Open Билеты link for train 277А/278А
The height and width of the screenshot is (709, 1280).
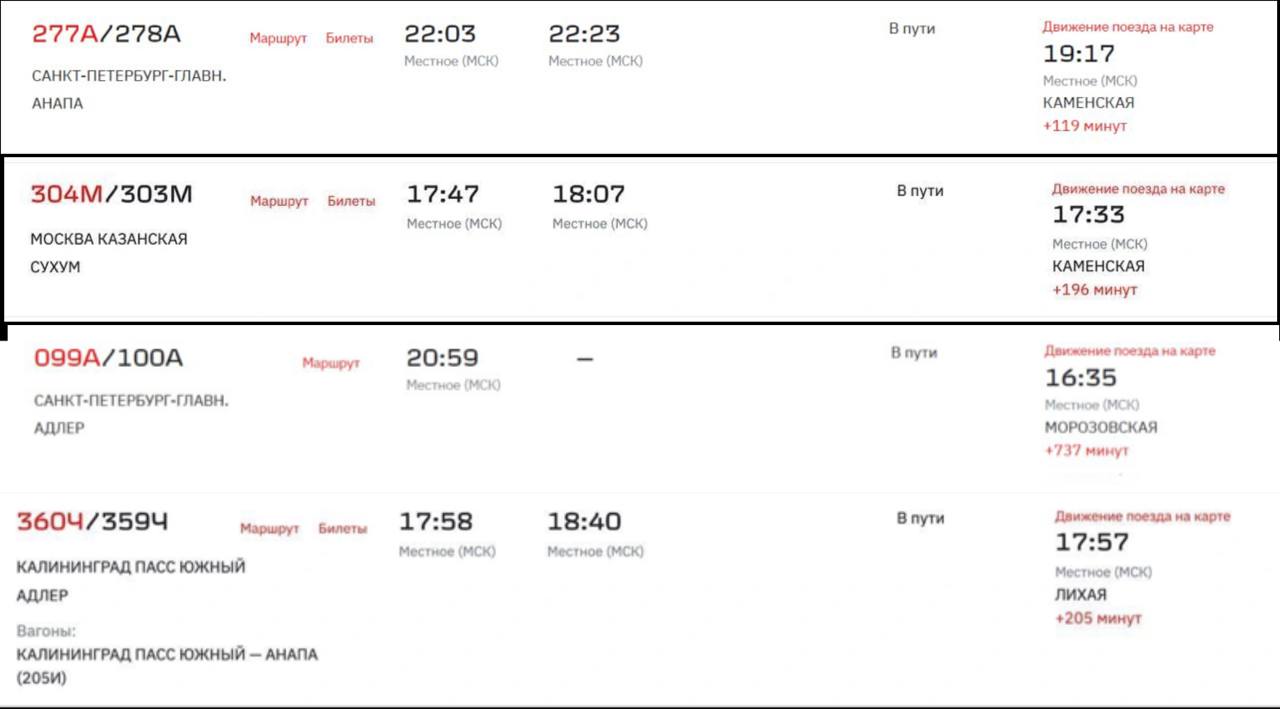[x=349, y=39]
